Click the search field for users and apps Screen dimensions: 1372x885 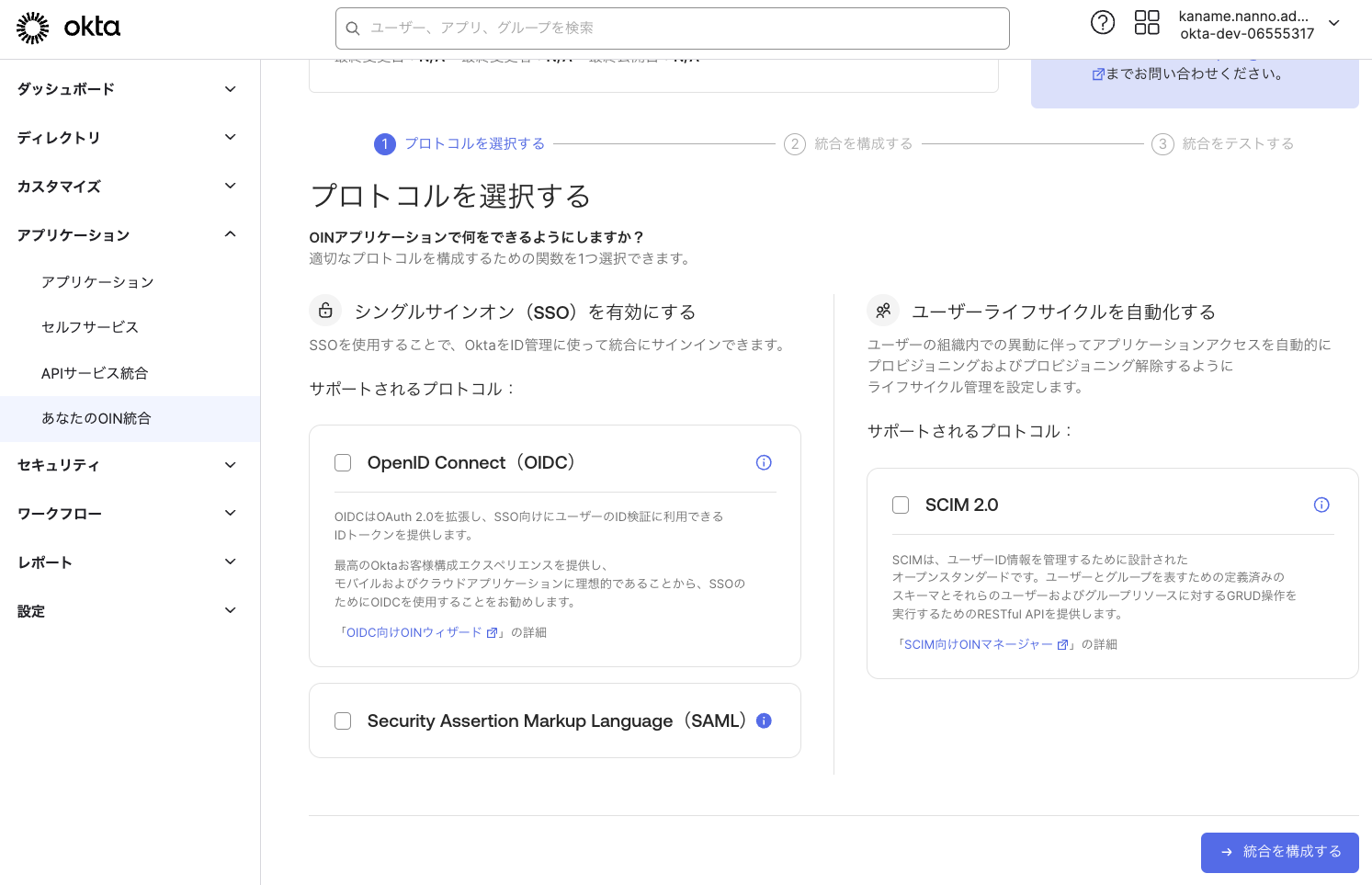coord(672,28)
